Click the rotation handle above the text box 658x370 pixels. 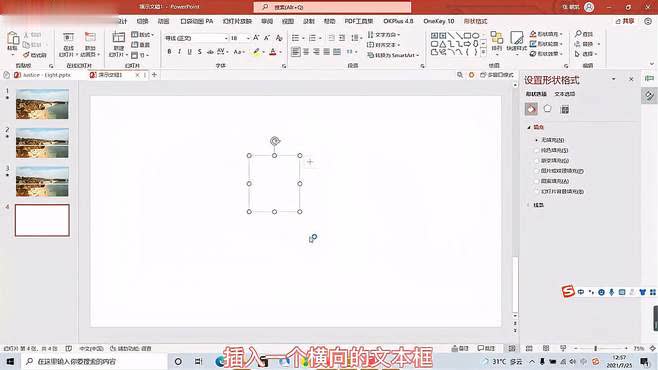click(x=275, y=141)
